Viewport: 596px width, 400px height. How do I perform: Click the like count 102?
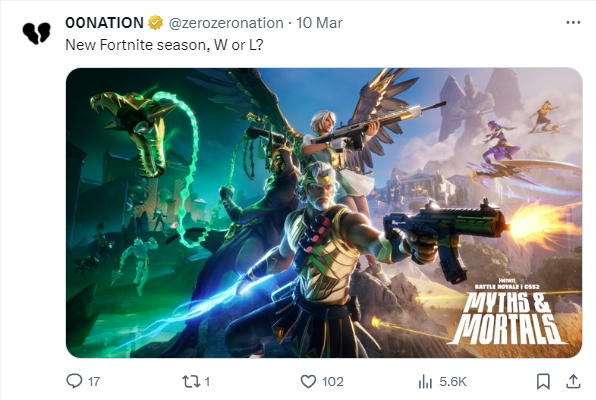(333, 381)
